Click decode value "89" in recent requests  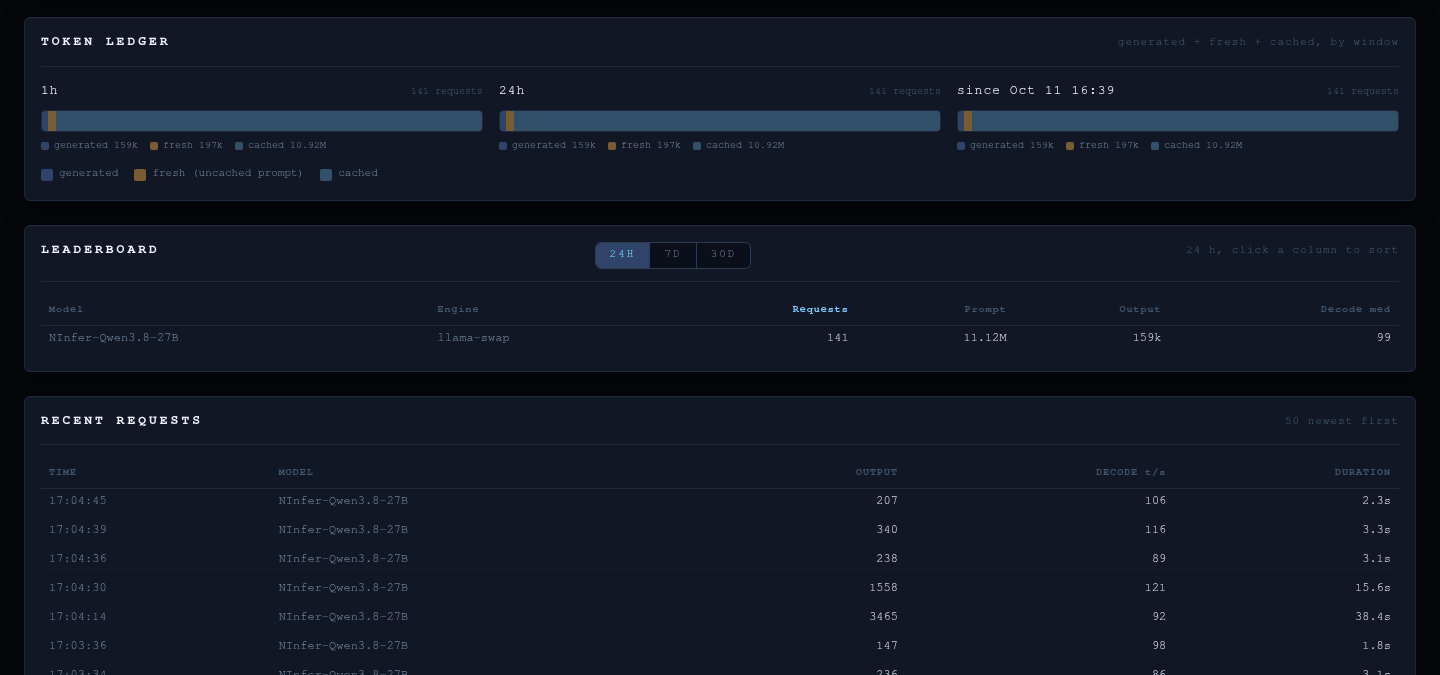click(x=1159, y=559)
